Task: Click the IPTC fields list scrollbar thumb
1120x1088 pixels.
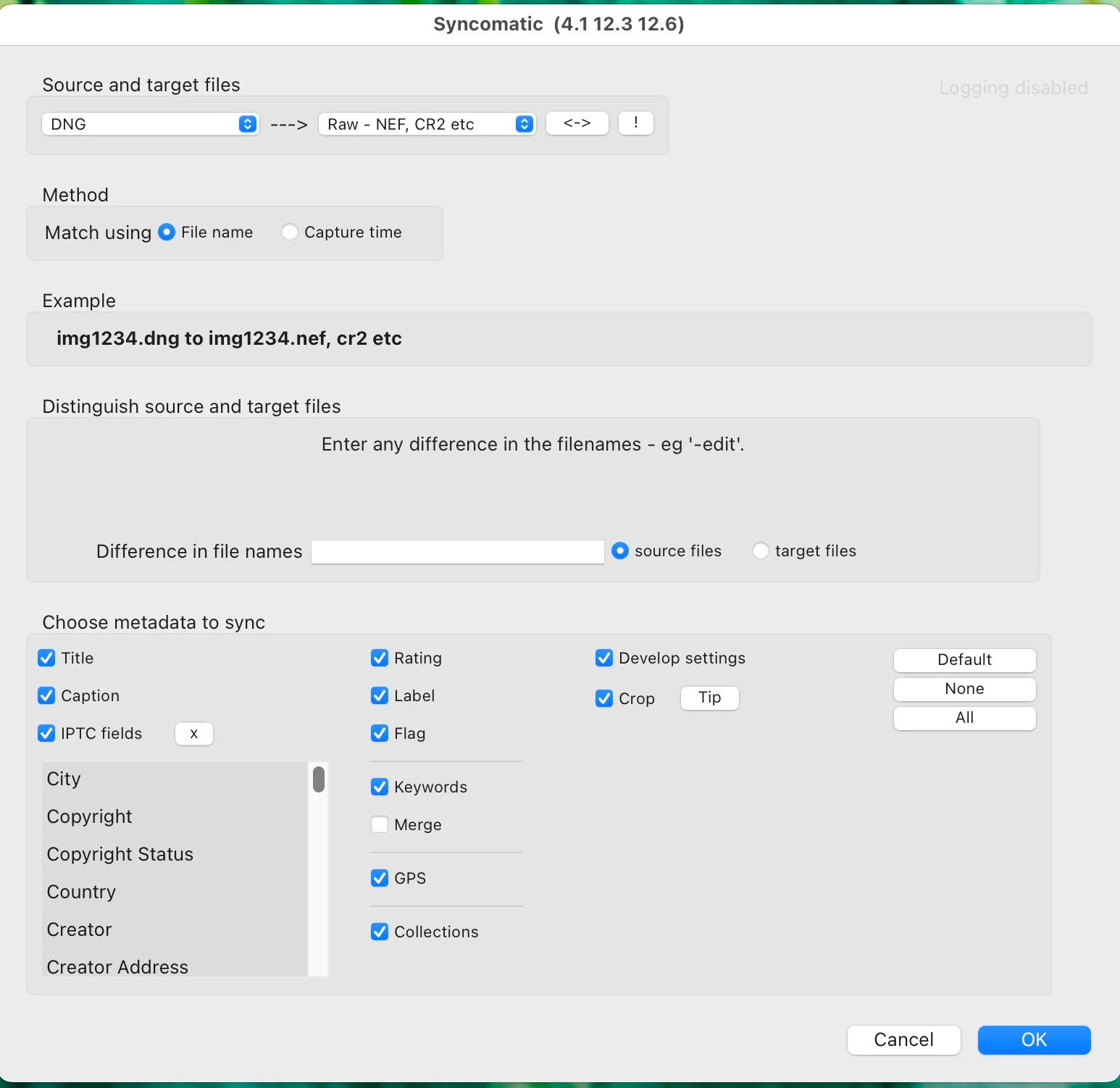Action: pos(319,779)
